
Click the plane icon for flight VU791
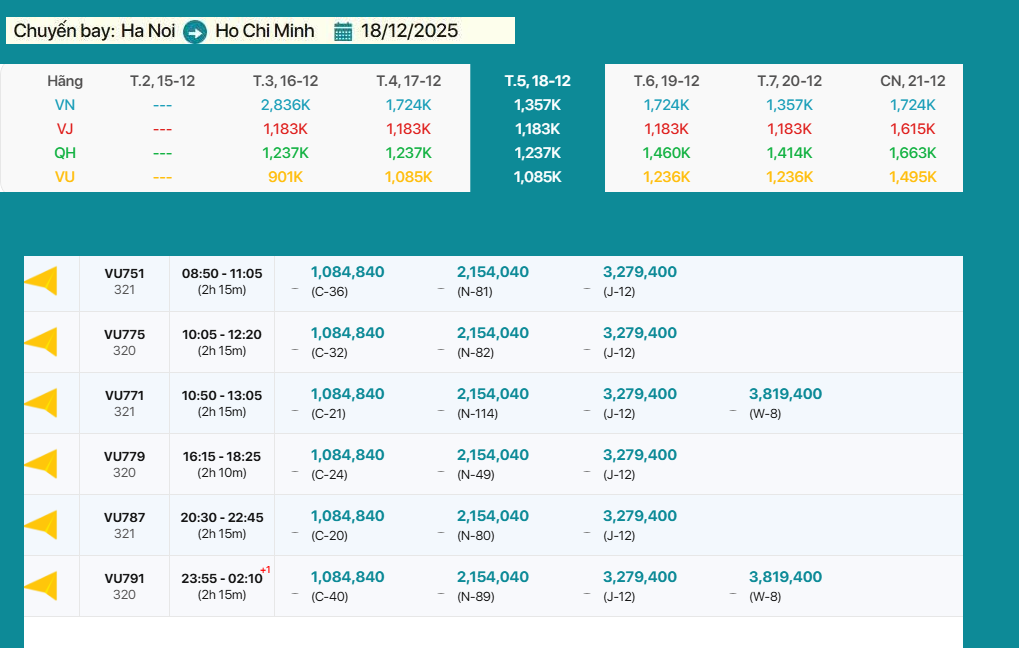coord(41,587)
